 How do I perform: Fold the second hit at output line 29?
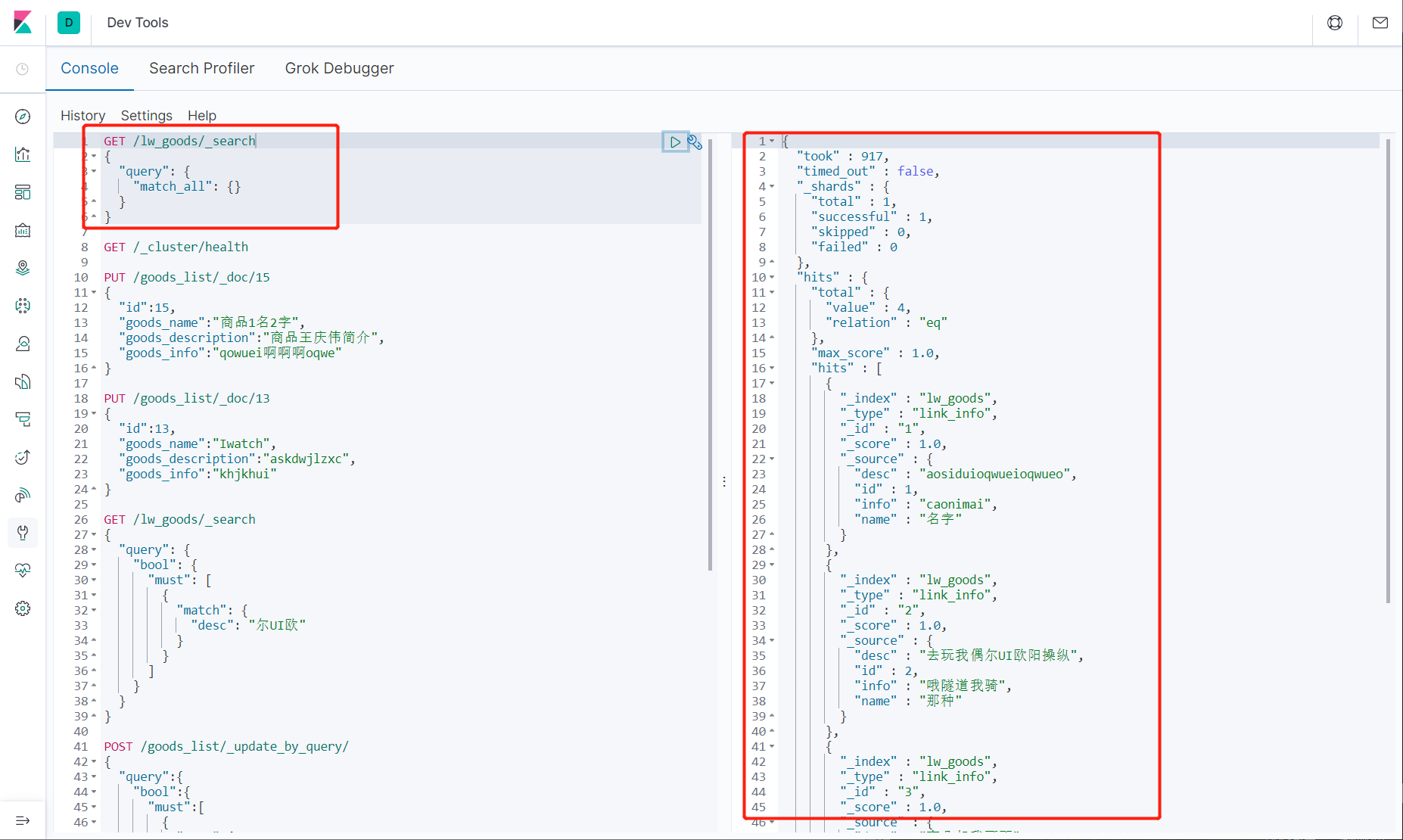tap(772, 565)
